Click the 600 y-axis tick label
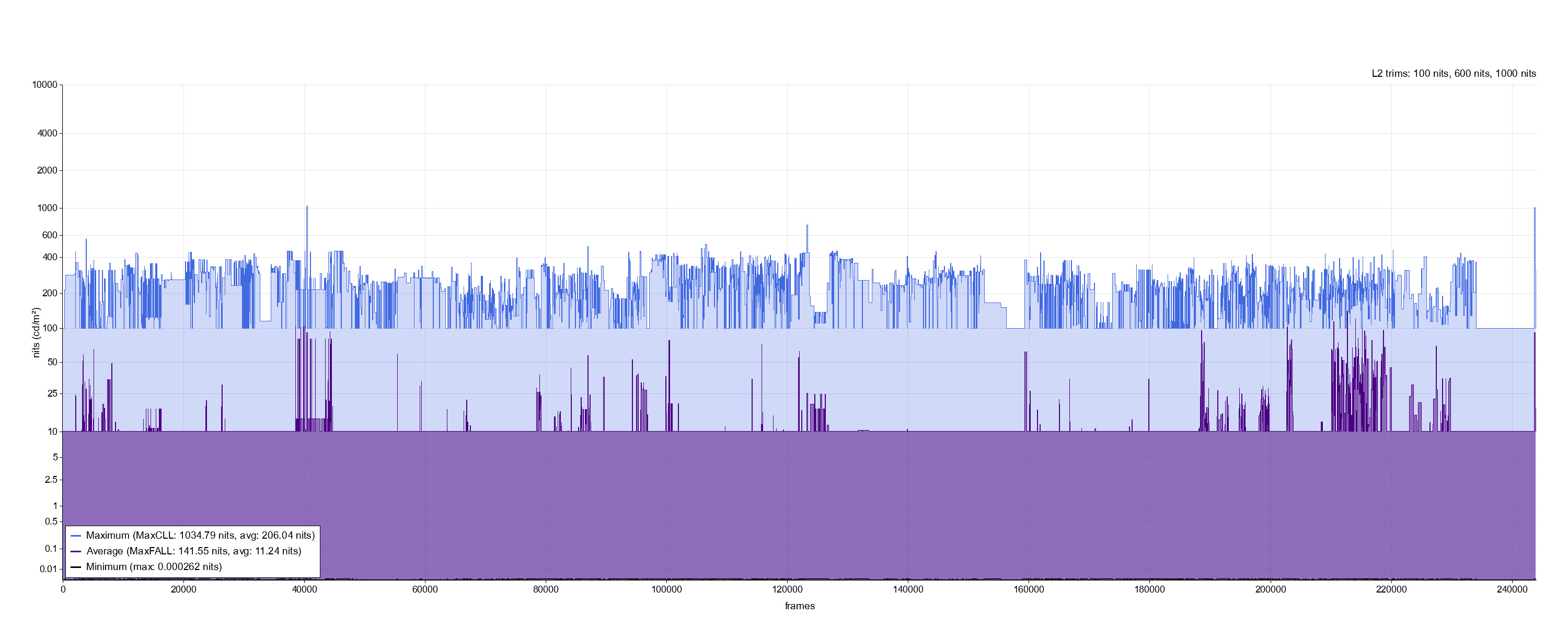 (49, 235)
